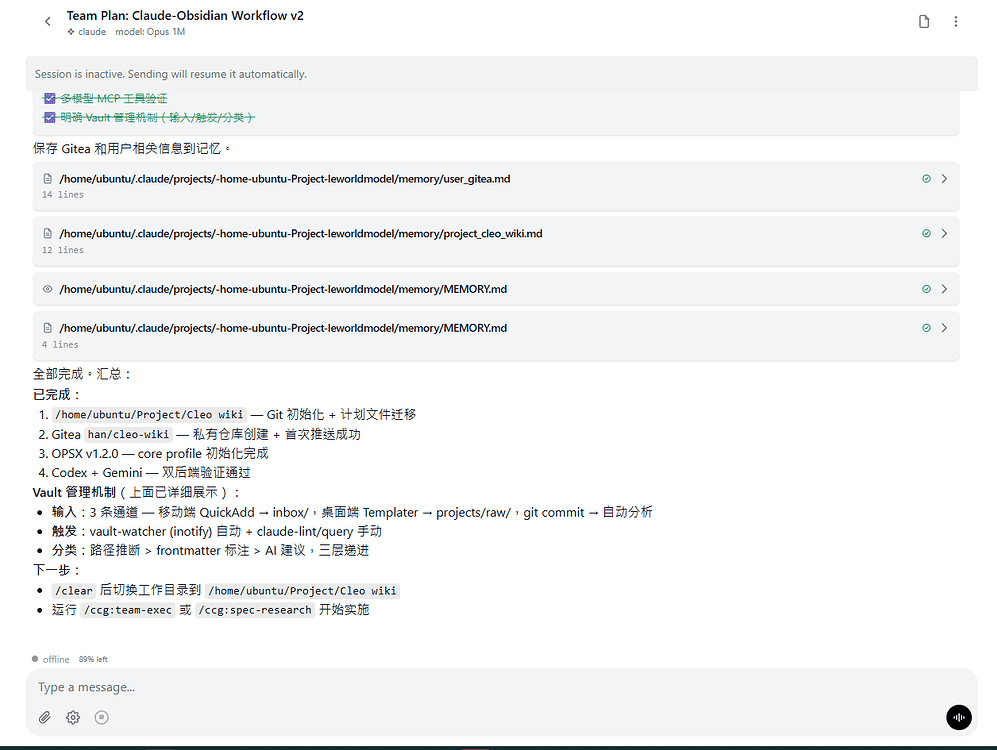This screenshot has height=750, width=997.
Task: Click in the Type a message field
Action: [501, 687]
